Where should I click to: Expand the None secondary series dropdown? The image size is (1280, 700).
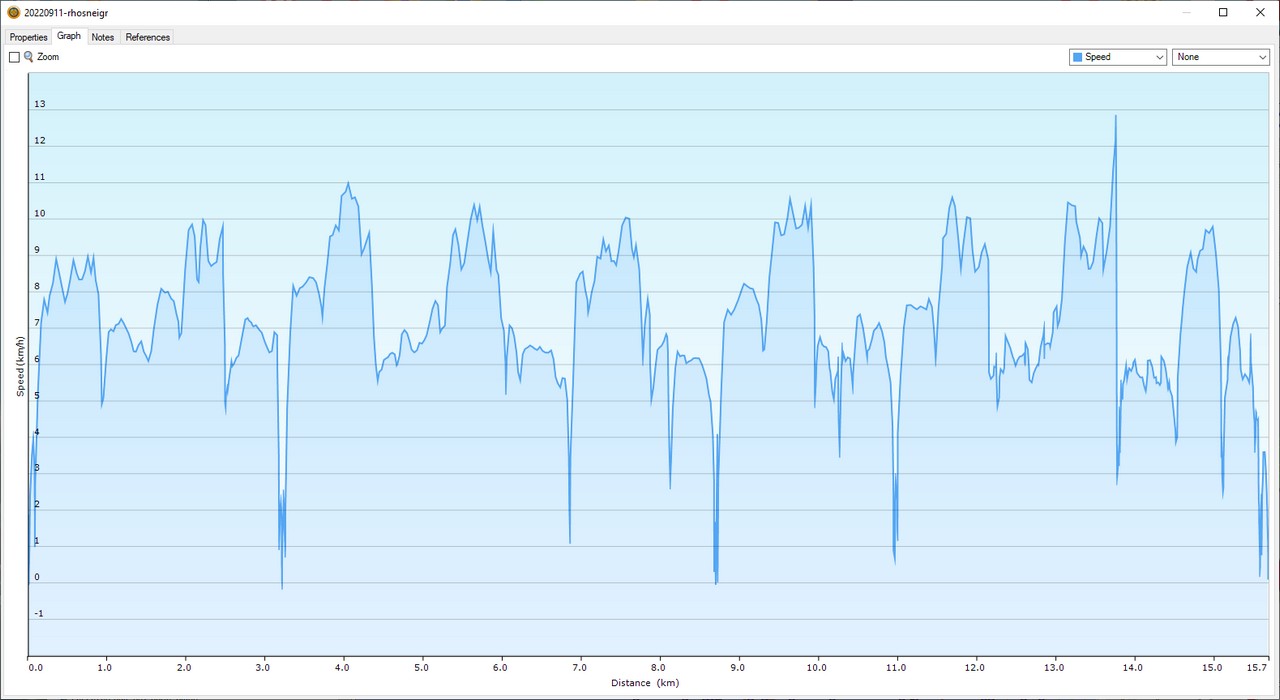point(1221,57)
